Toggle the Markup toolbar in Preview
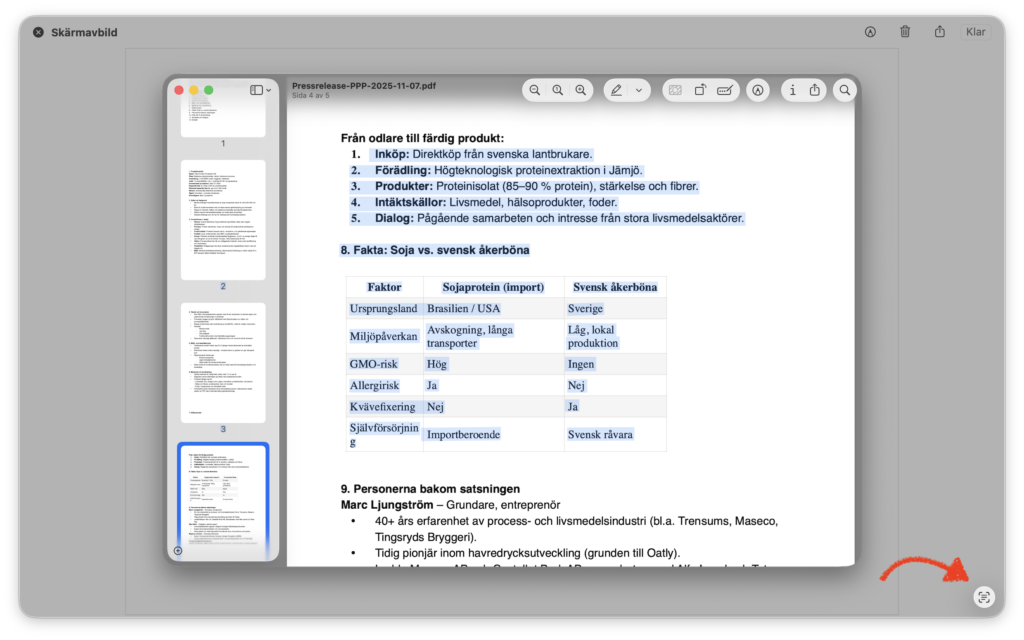Screen dimensions: 1024x640 pyautogui.click(x=758, y=90)
